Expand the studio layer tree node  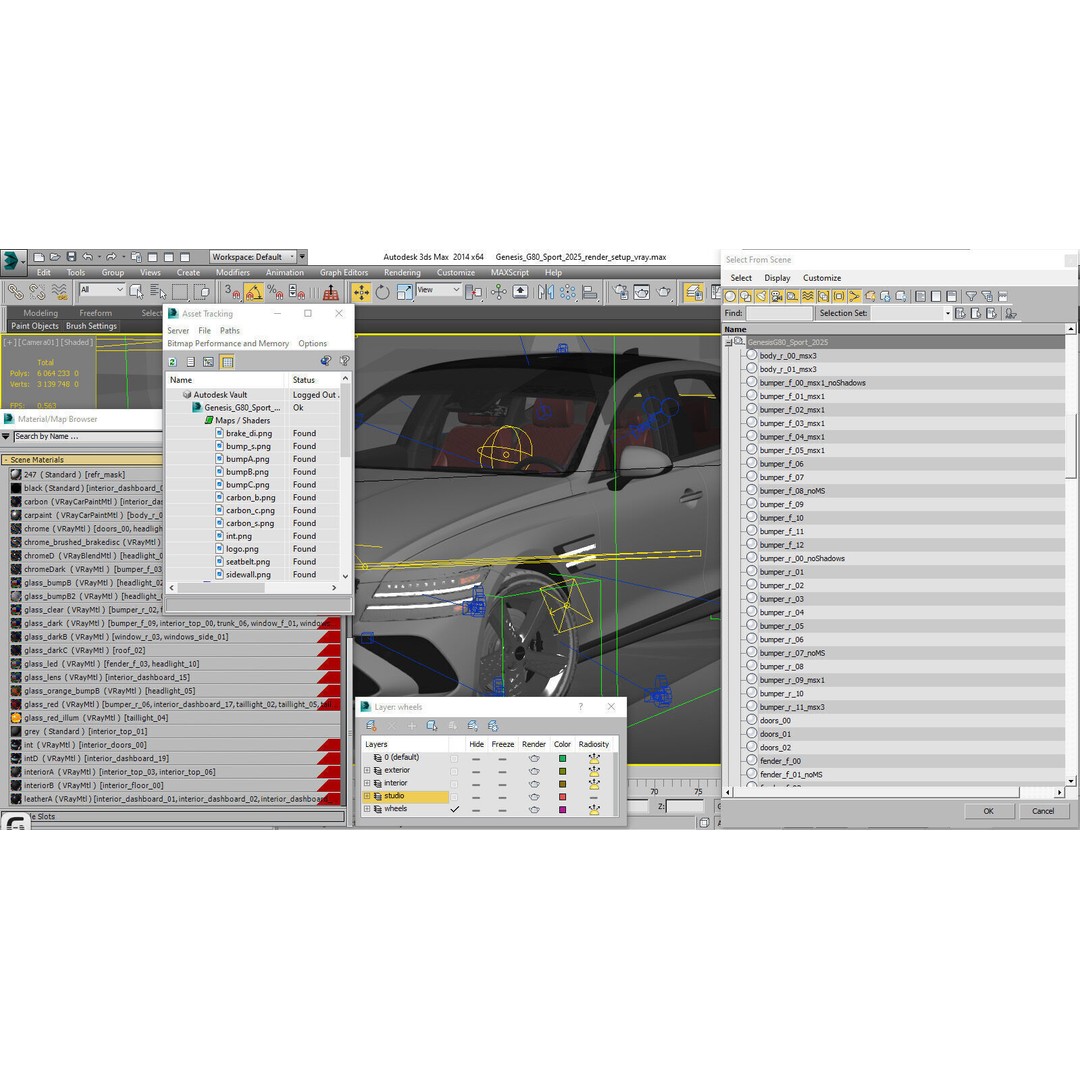pos(367,796)
